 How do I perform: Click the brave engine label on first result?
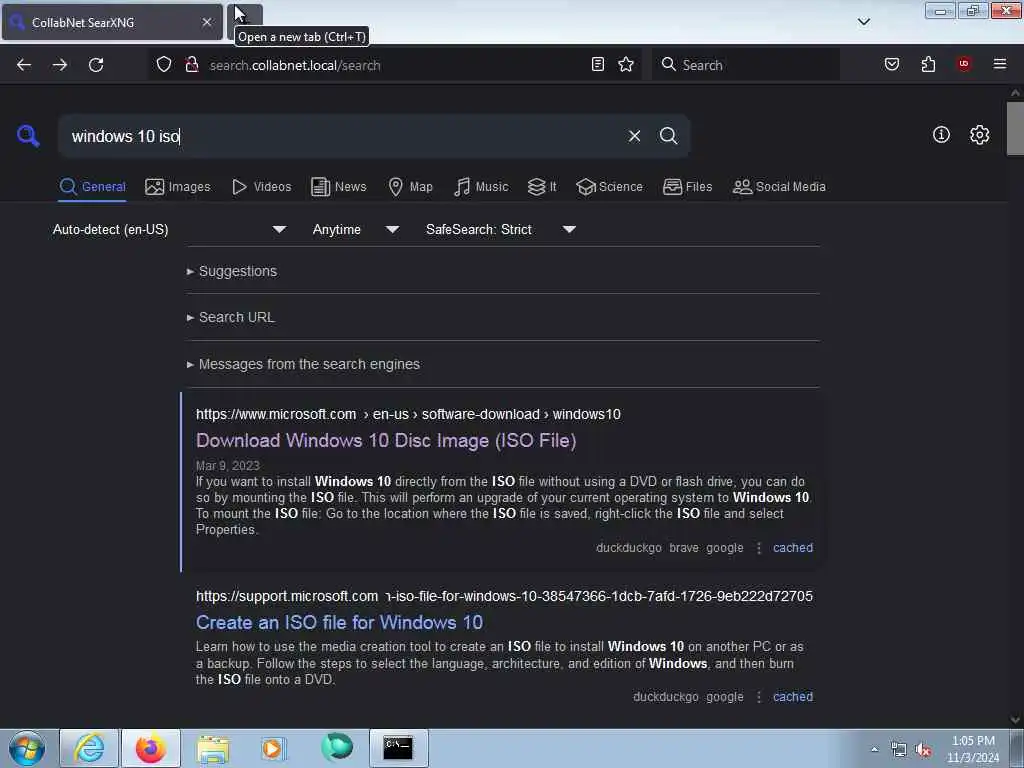(x=684, y=548)
